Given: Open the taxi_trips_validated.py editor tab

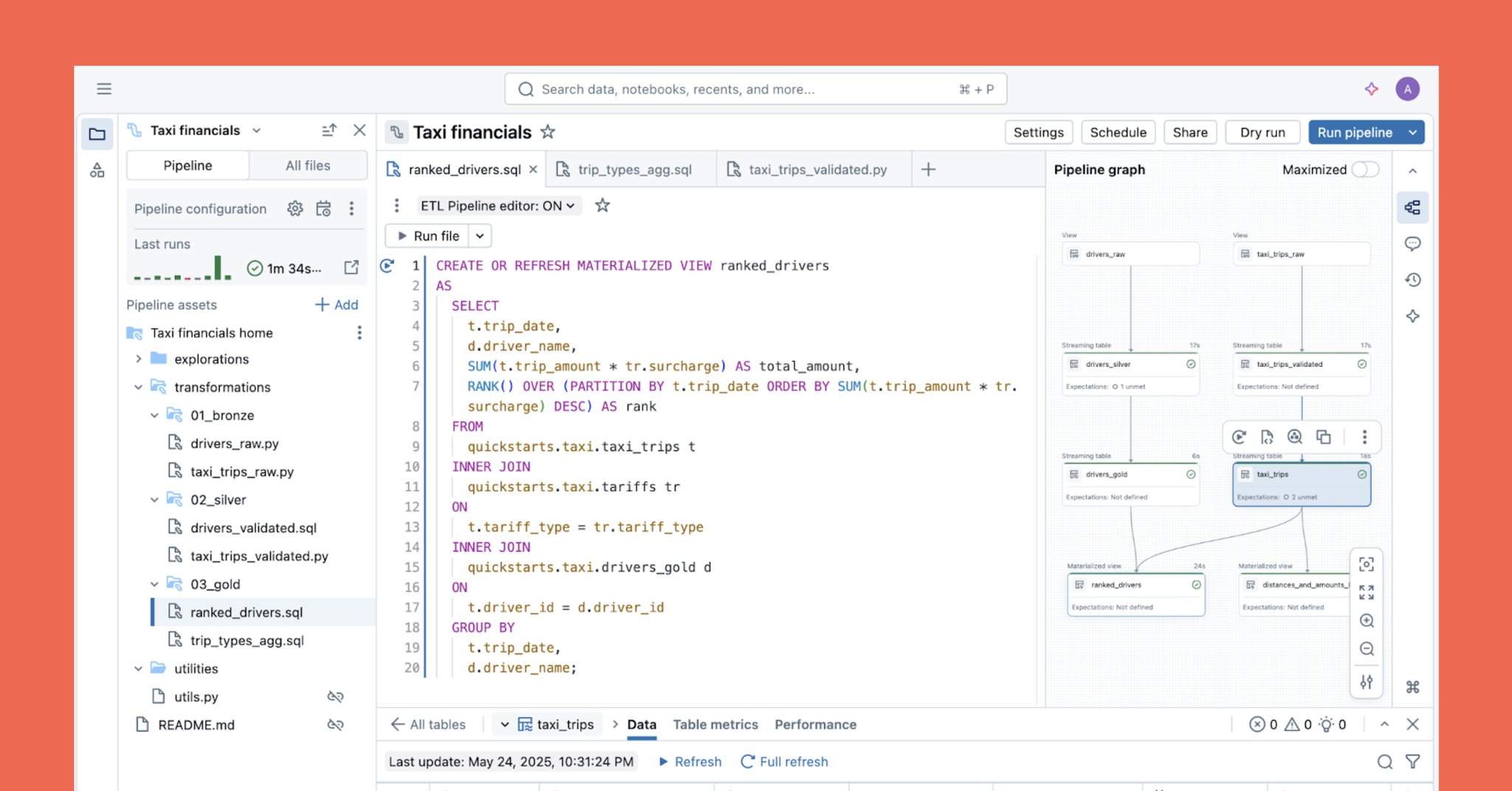Looking at the screenshot, I should point(814,170).
